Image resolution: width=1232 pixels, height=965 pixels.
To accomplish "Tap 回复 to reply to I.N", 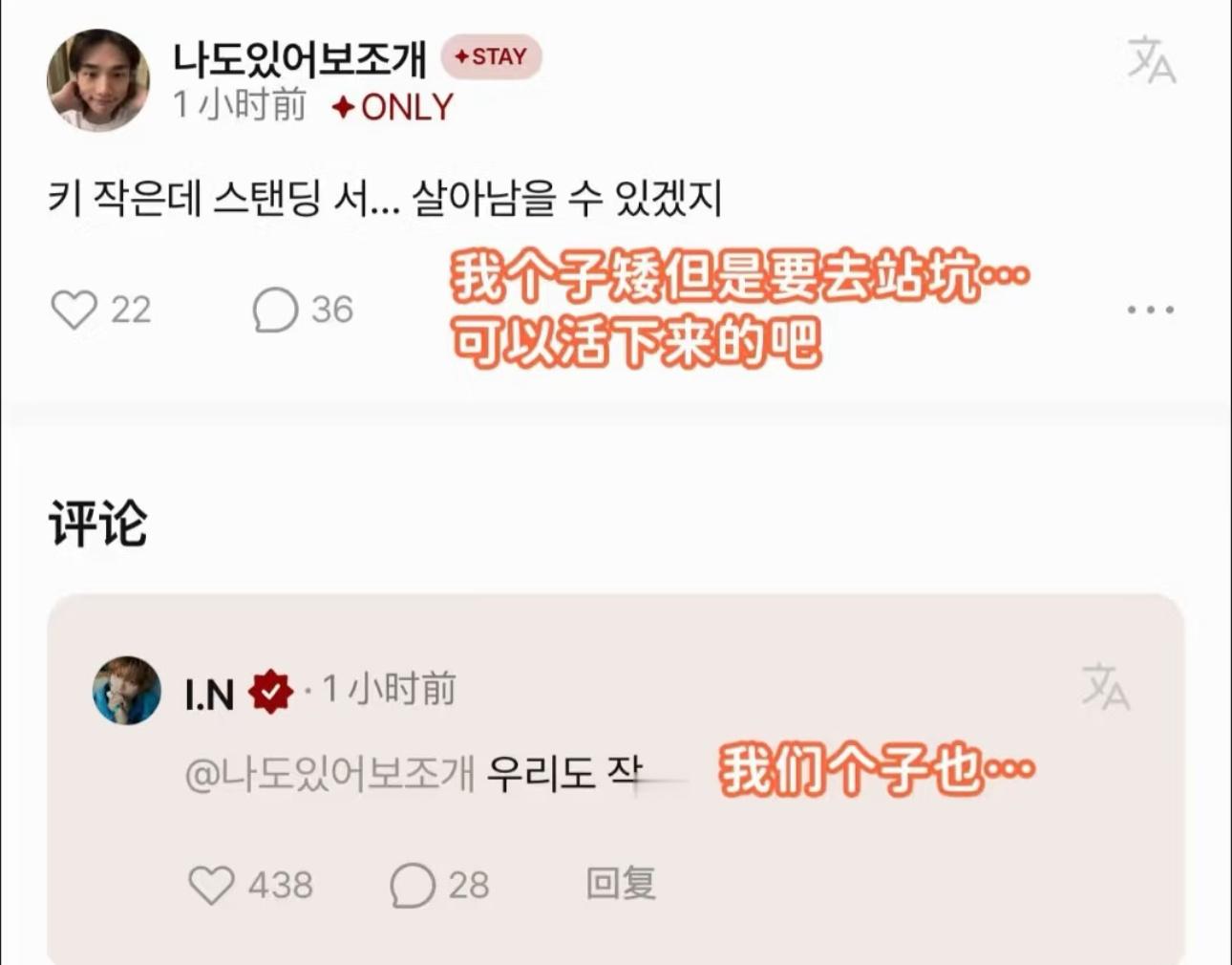I will (x=621, y=884).
